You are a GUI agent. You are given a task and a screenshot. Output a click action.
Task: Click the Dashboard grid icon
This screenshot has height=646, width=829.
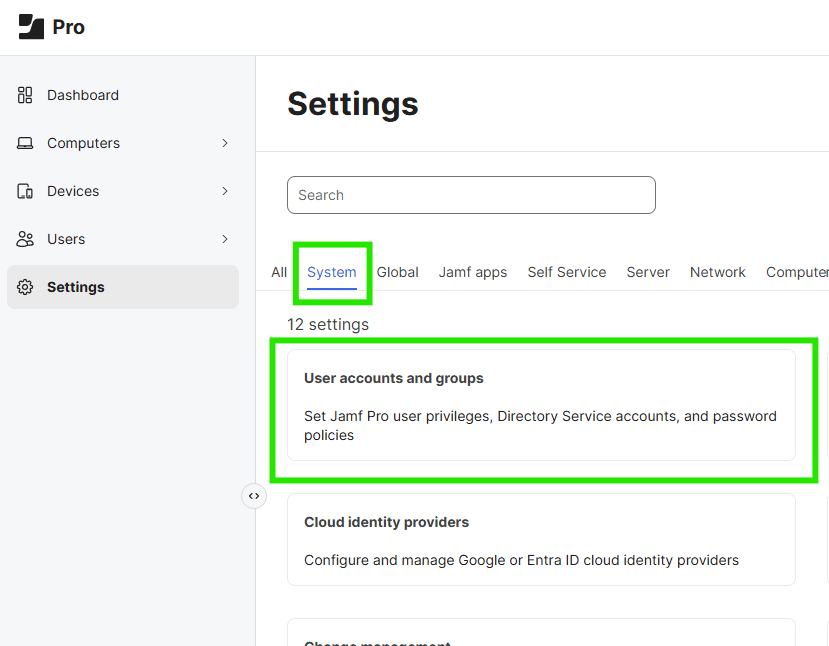[x=25, y=95]
